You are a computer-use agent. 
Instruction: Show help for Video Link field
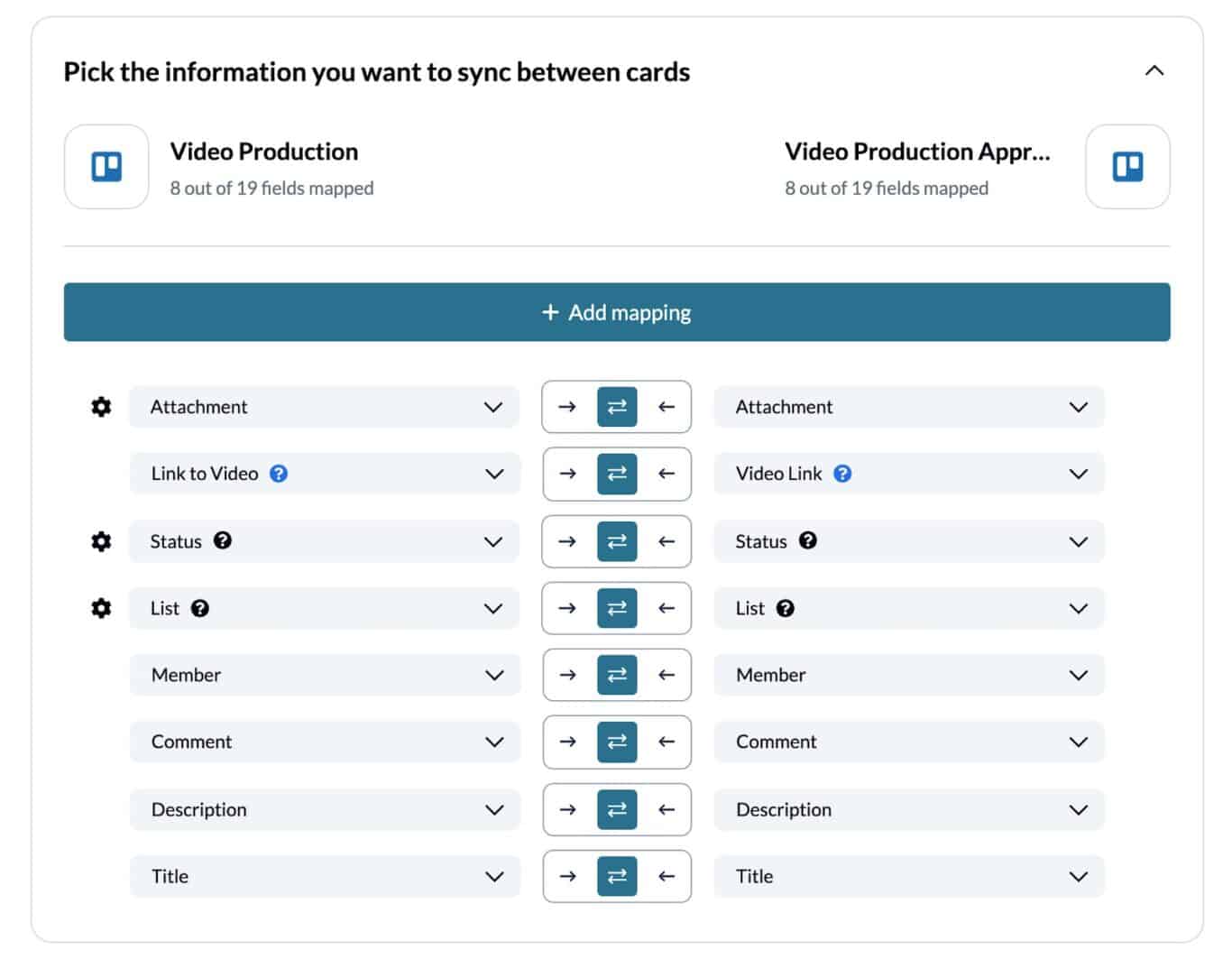click(842, 474)
